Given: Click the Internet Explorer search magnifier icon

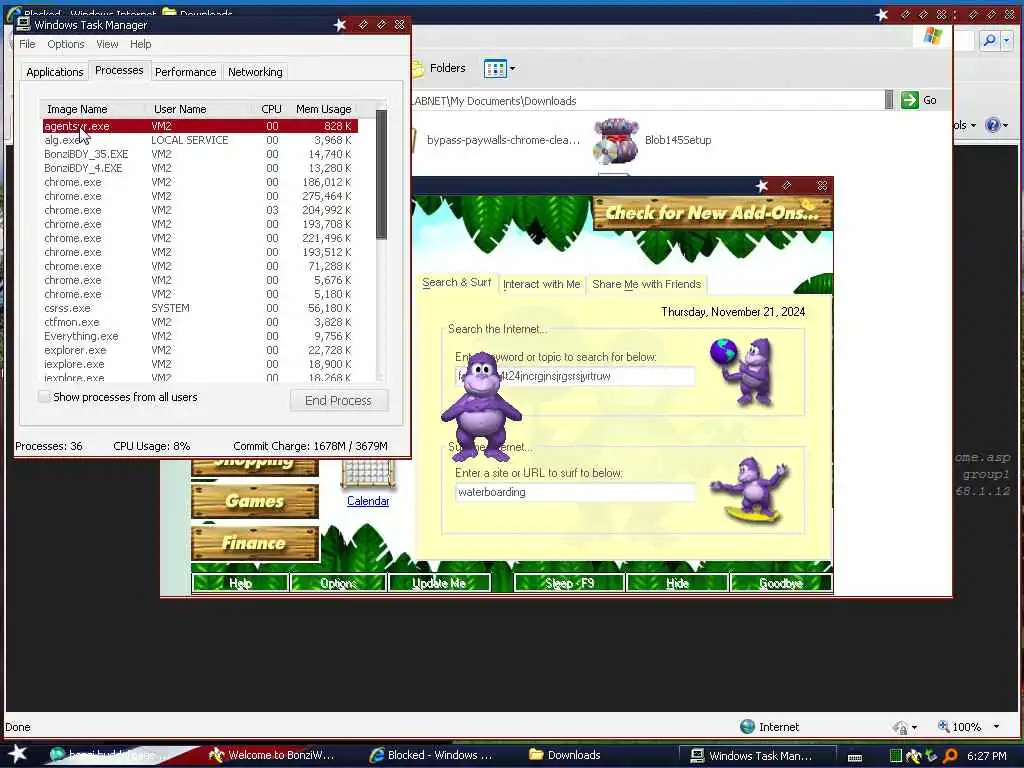Looking at the screenshot, I should point(990,40).
